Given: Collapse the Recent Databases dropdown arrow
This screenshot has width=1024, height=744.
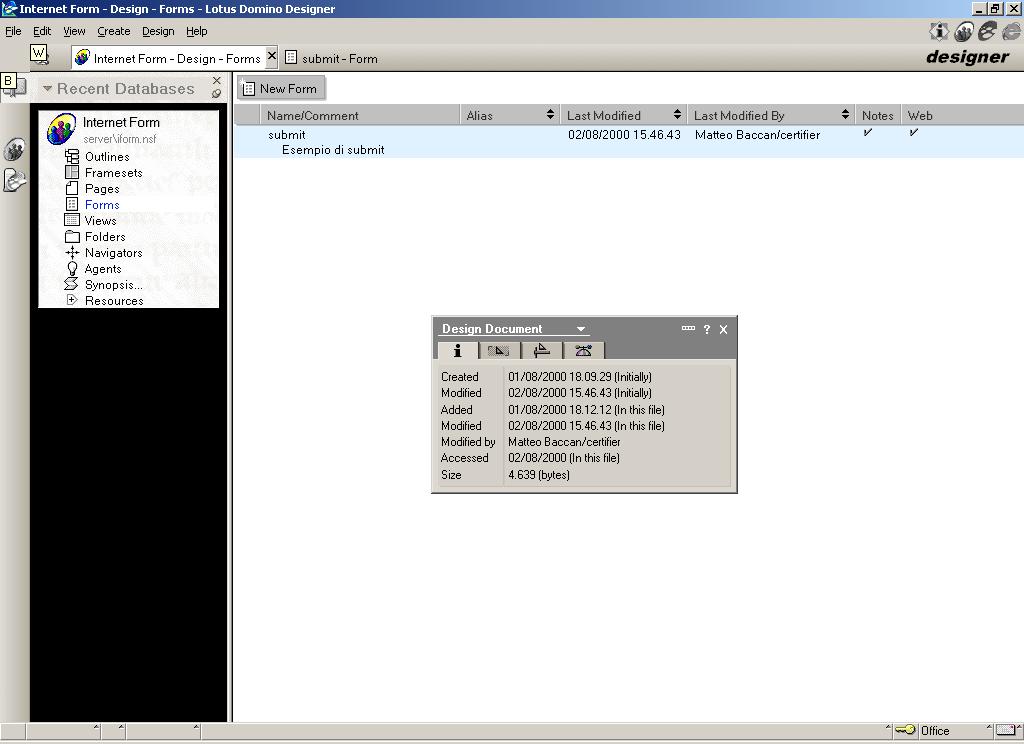Looking at the screenshot, I should point(47,88).
